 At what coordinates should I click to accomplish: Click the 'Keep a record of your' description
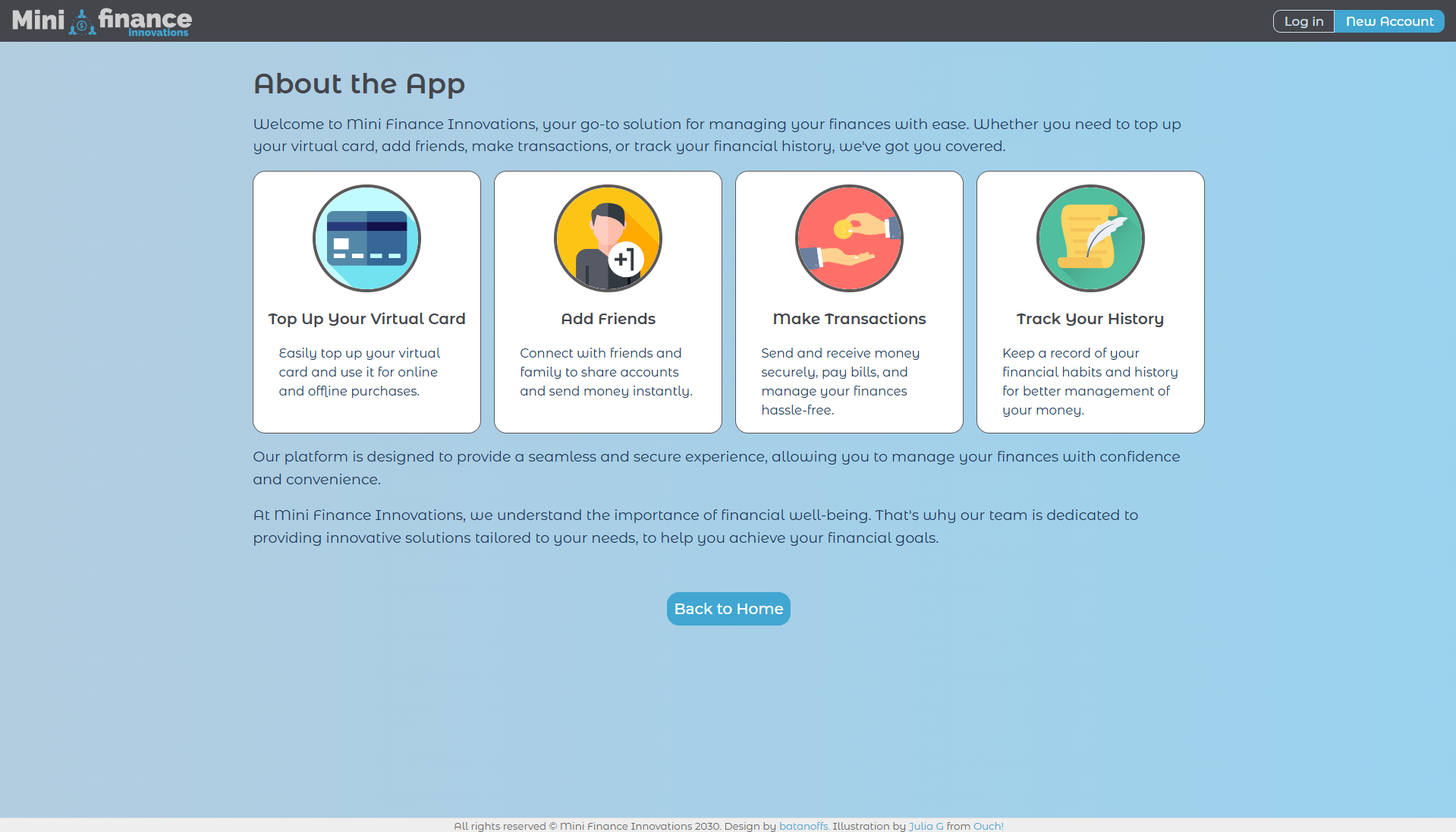[x=1090, y=381]
